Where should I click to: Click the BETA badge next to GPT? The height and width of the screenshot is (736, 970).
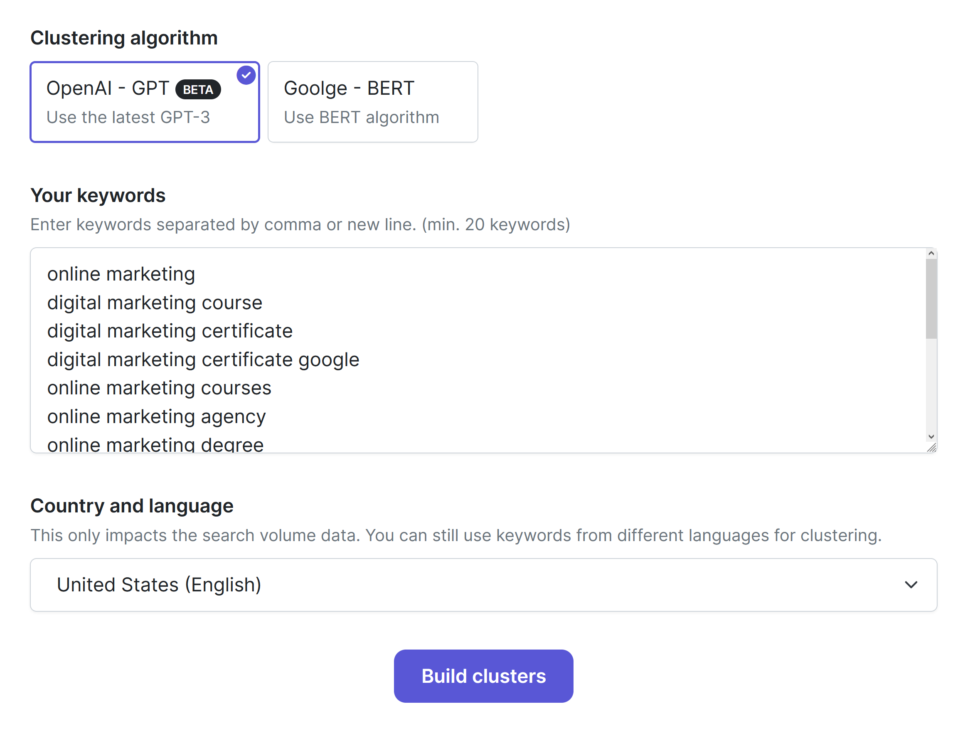[x=198, y=90]
